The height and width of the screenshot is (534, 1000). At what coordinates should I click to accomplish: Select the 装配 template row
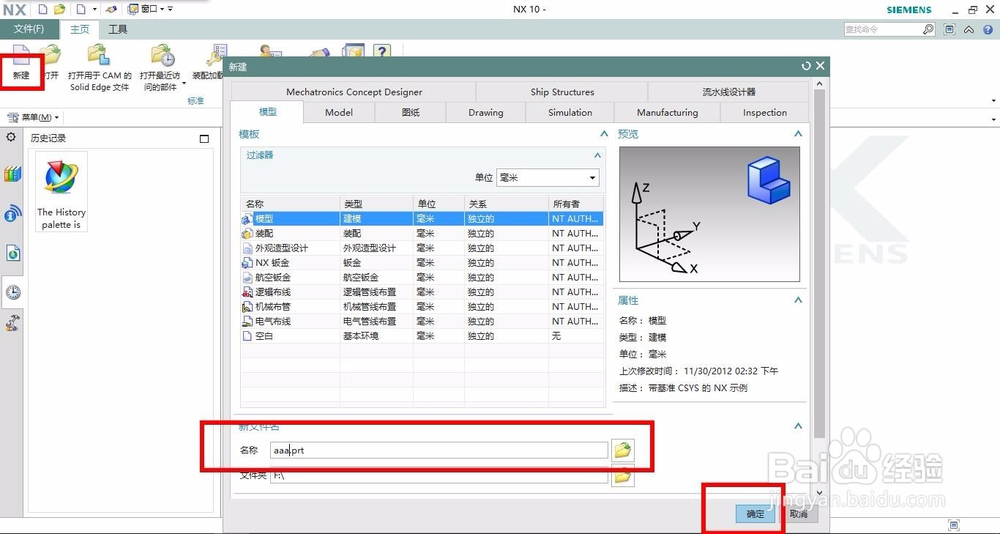(422, 234)
